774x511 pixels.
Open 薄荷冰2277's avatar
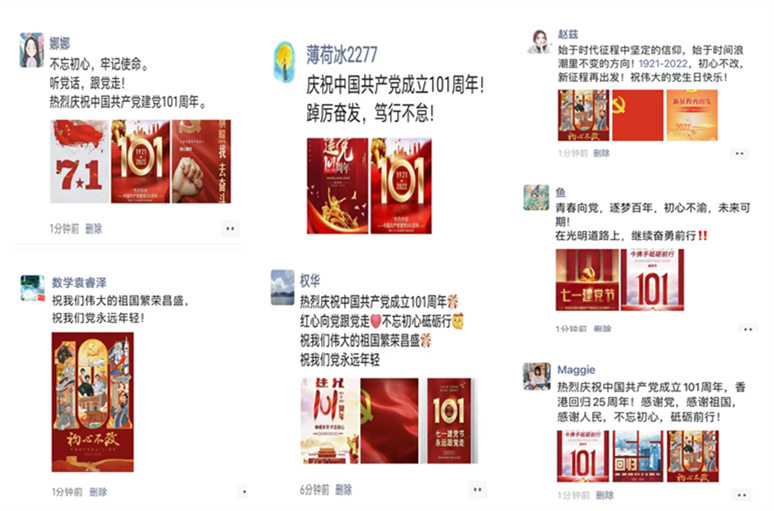tap(284, 61)
